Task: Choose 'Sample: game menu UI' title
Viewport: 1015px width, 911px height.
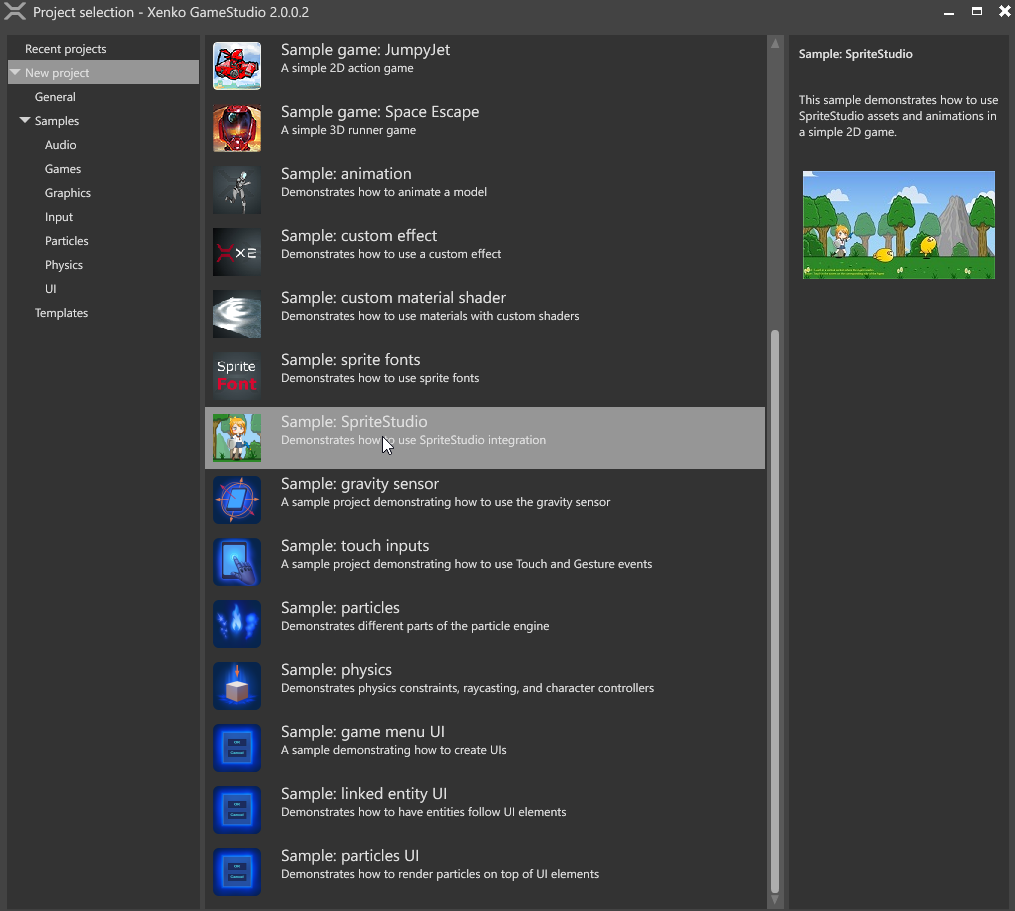Action: click(x=362, y=732)
